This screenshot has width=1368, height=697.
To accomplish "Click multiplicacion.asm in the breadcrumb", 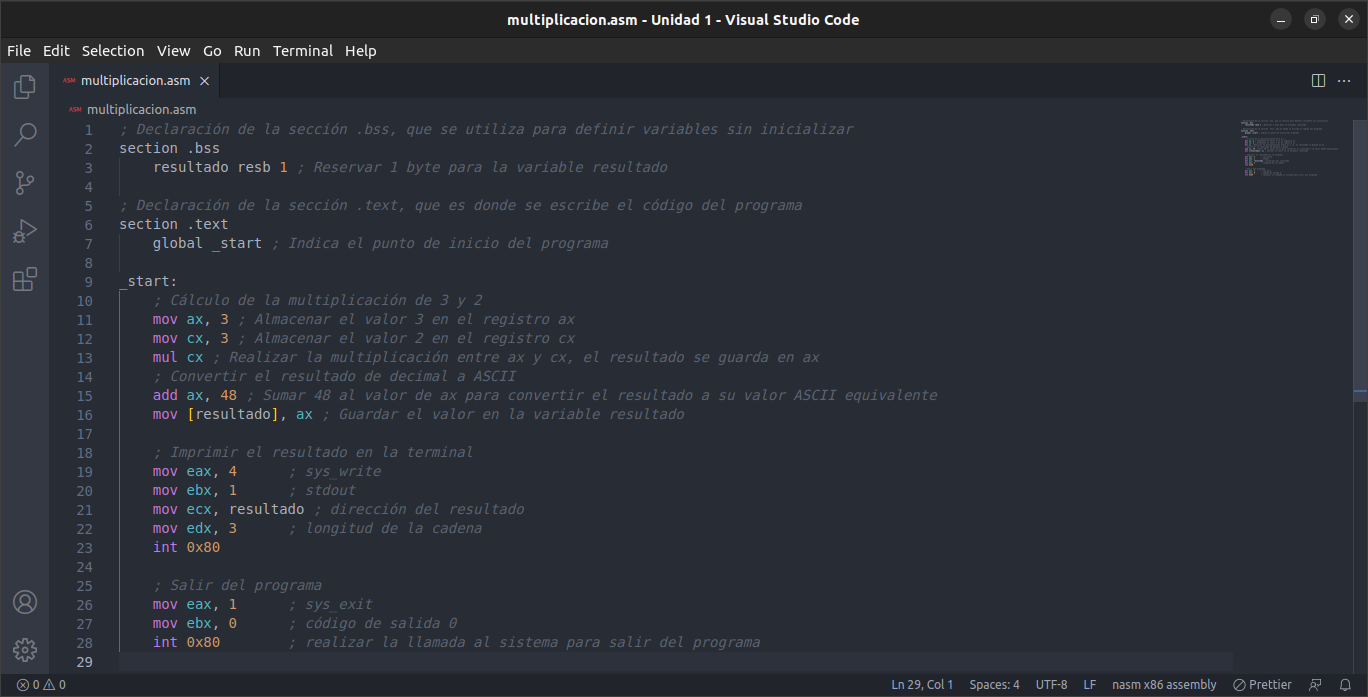I will point(141,109).
